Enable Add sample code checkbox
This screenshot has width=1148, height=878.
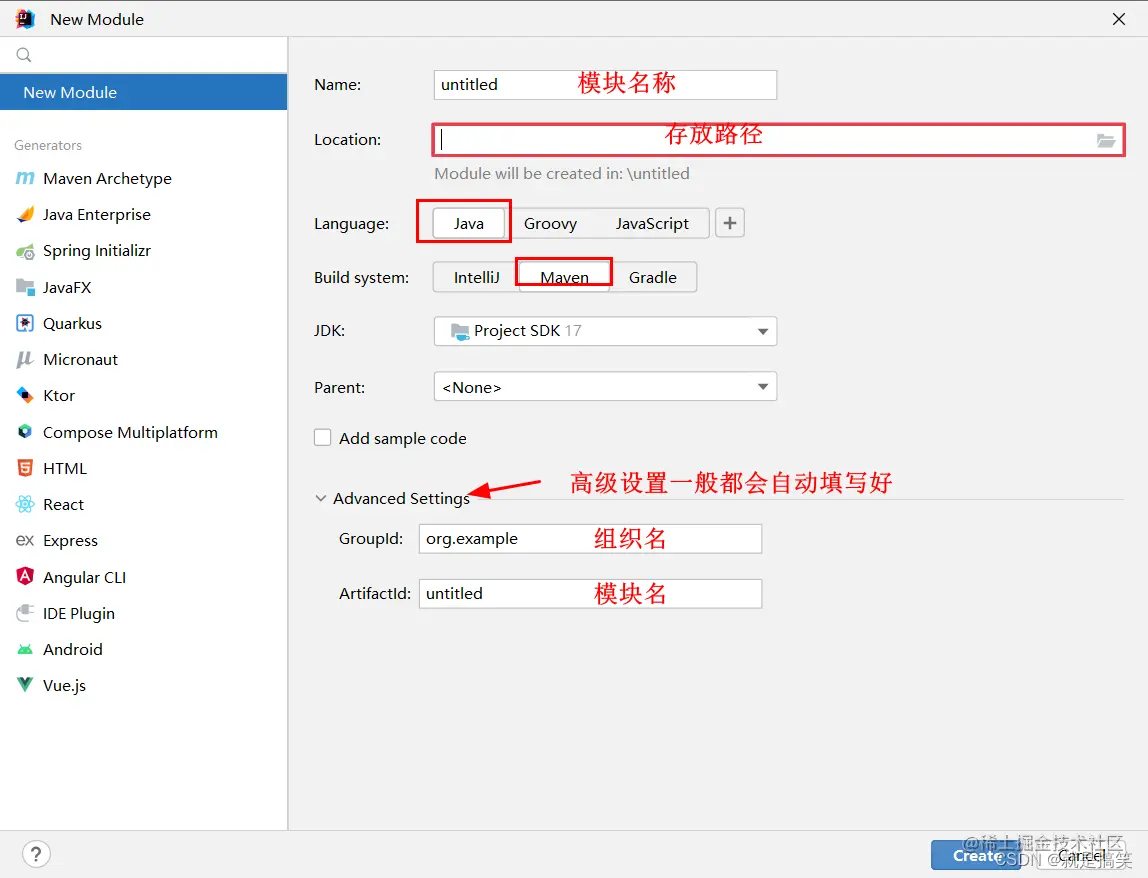[x=323, y=437]
